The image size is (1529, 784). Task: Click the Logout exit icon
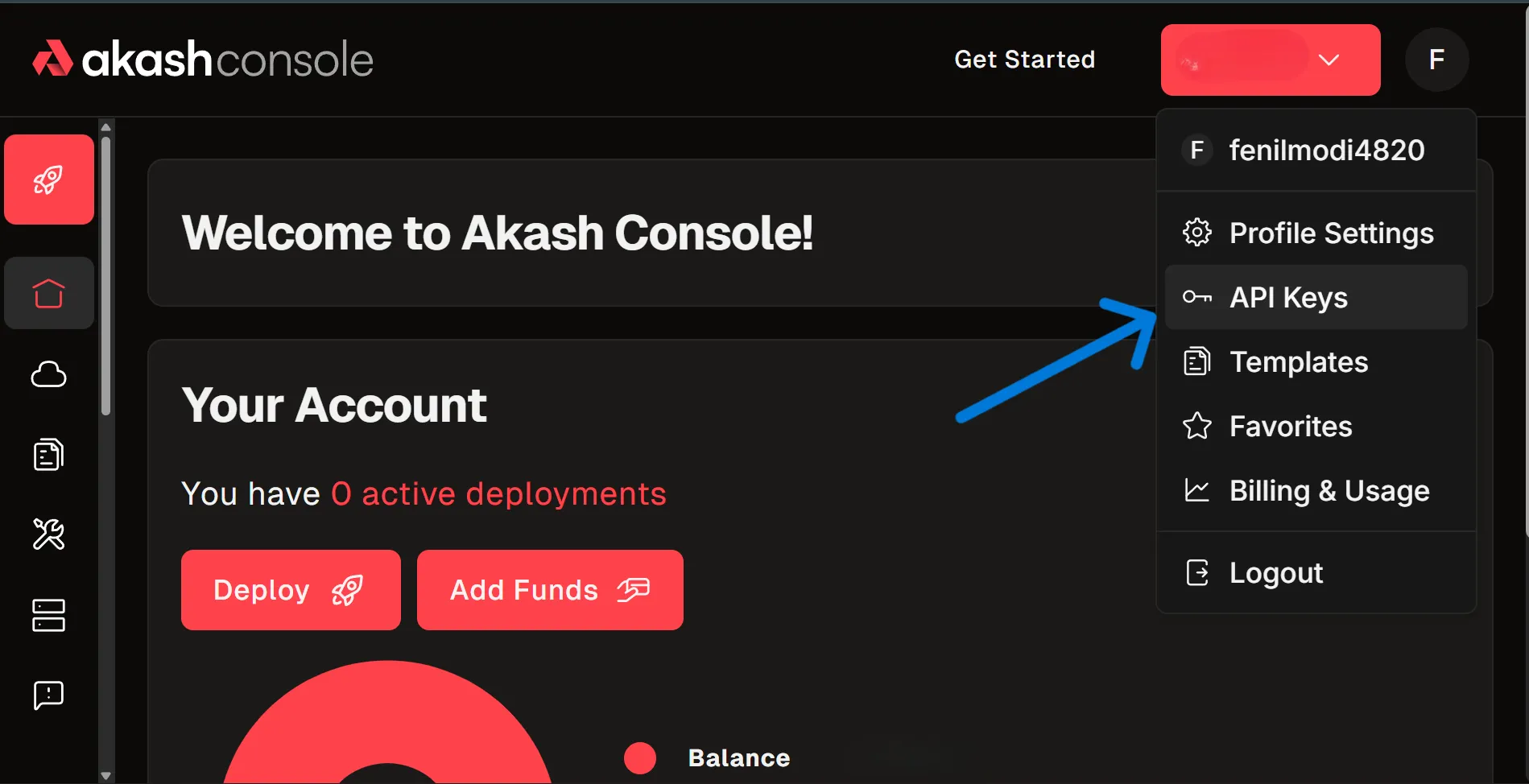click(1197, 572)
